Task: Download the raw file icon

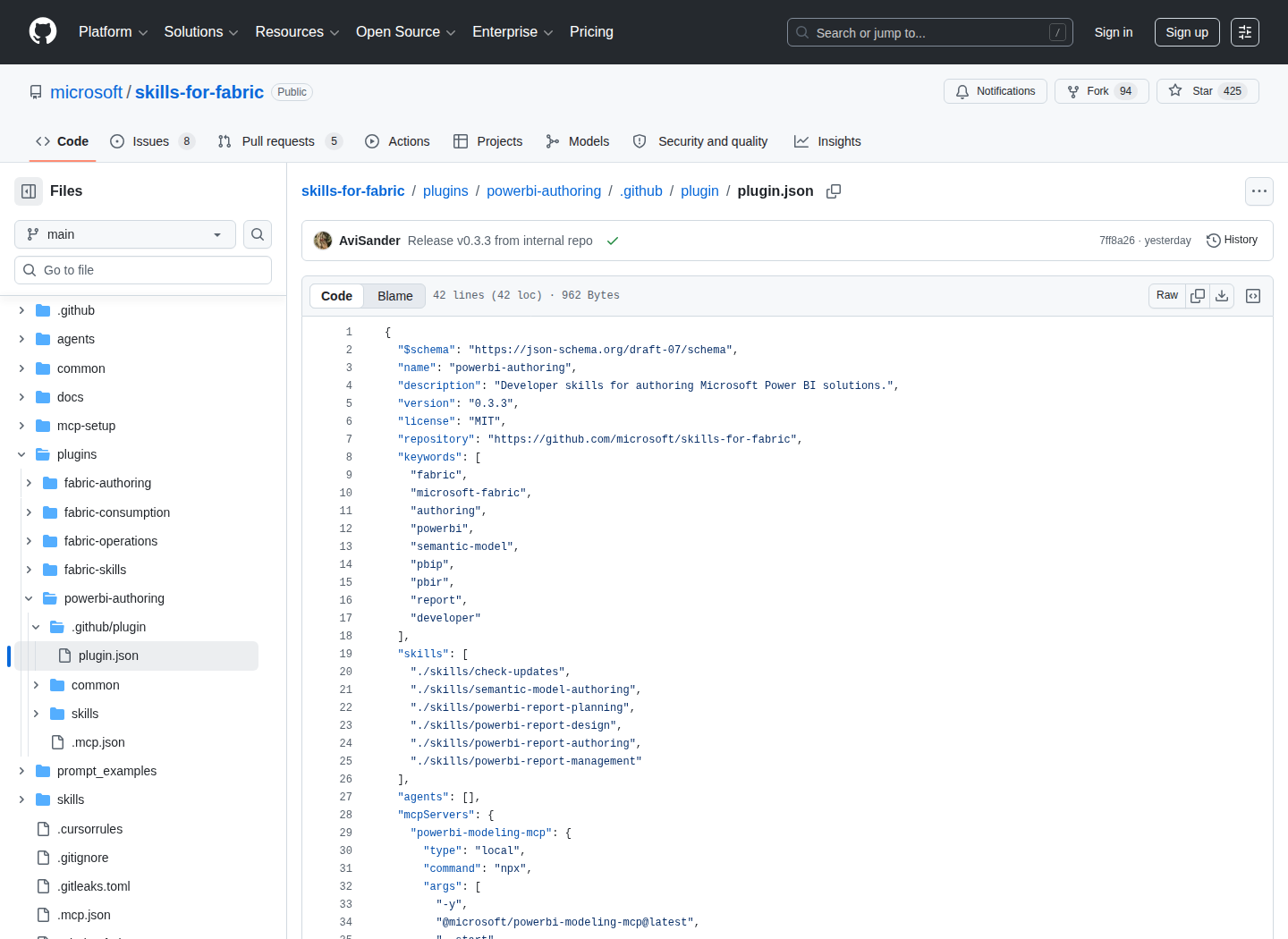Action: [x=1222, y=296]
